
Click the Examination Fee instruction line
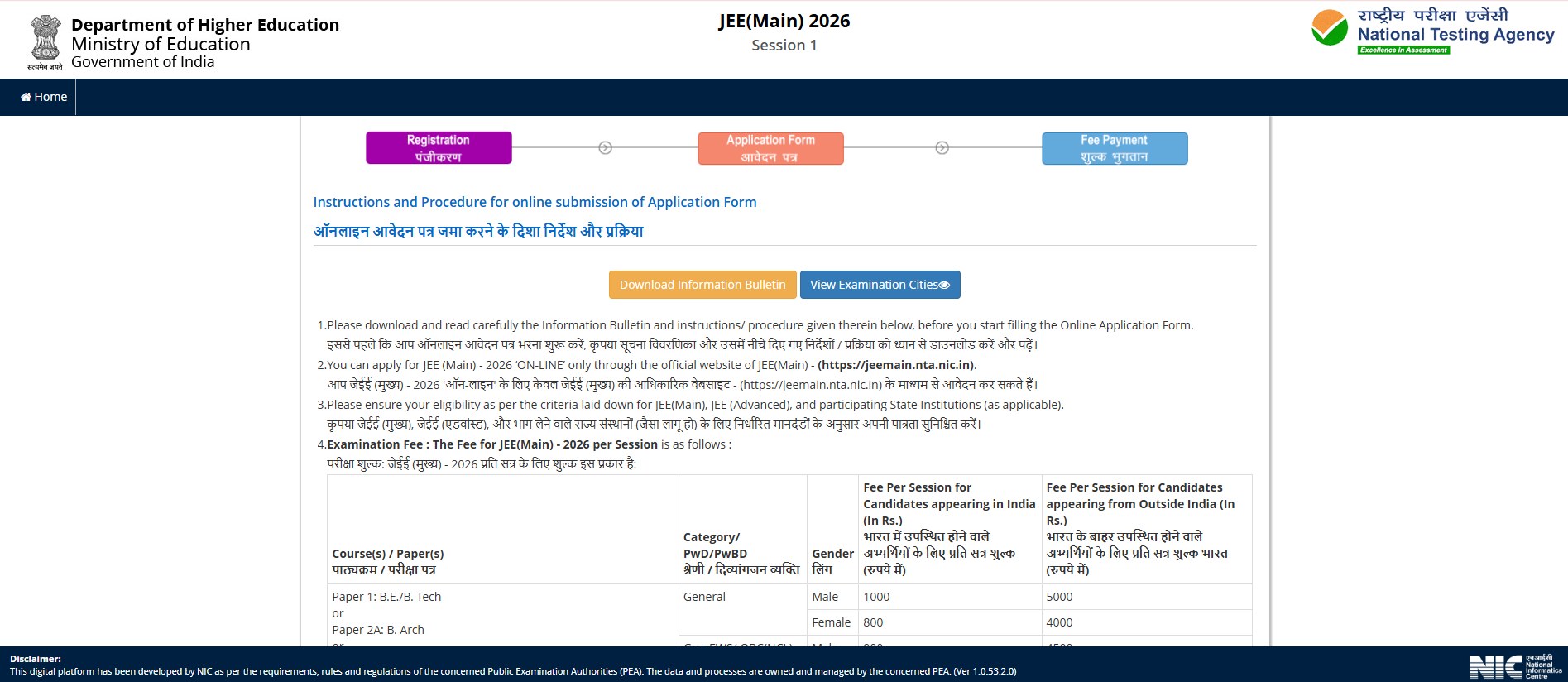click(529, 444)
